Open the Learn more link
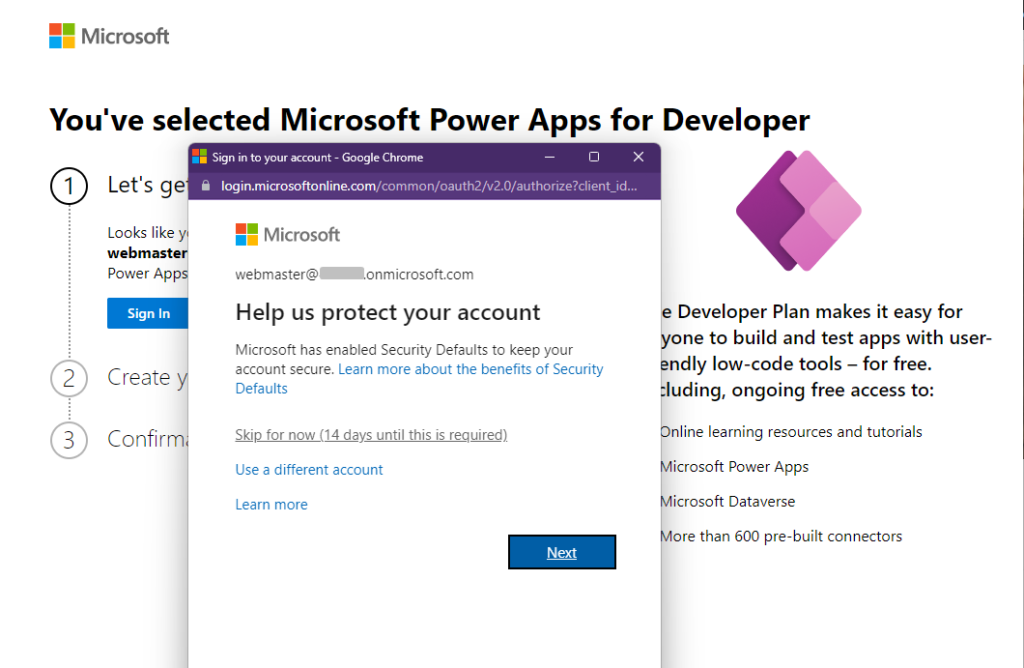The width and height of the screenshot is (1024, 668). point(271,504)
